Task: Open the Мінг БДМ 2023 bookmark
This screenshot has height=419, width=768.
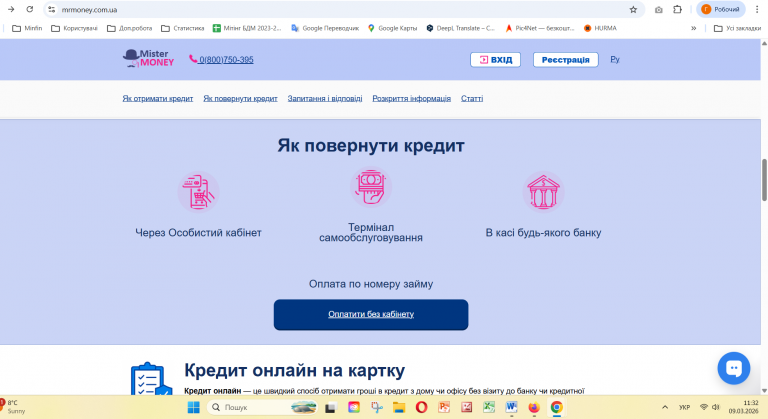Action: click(247, 28)
